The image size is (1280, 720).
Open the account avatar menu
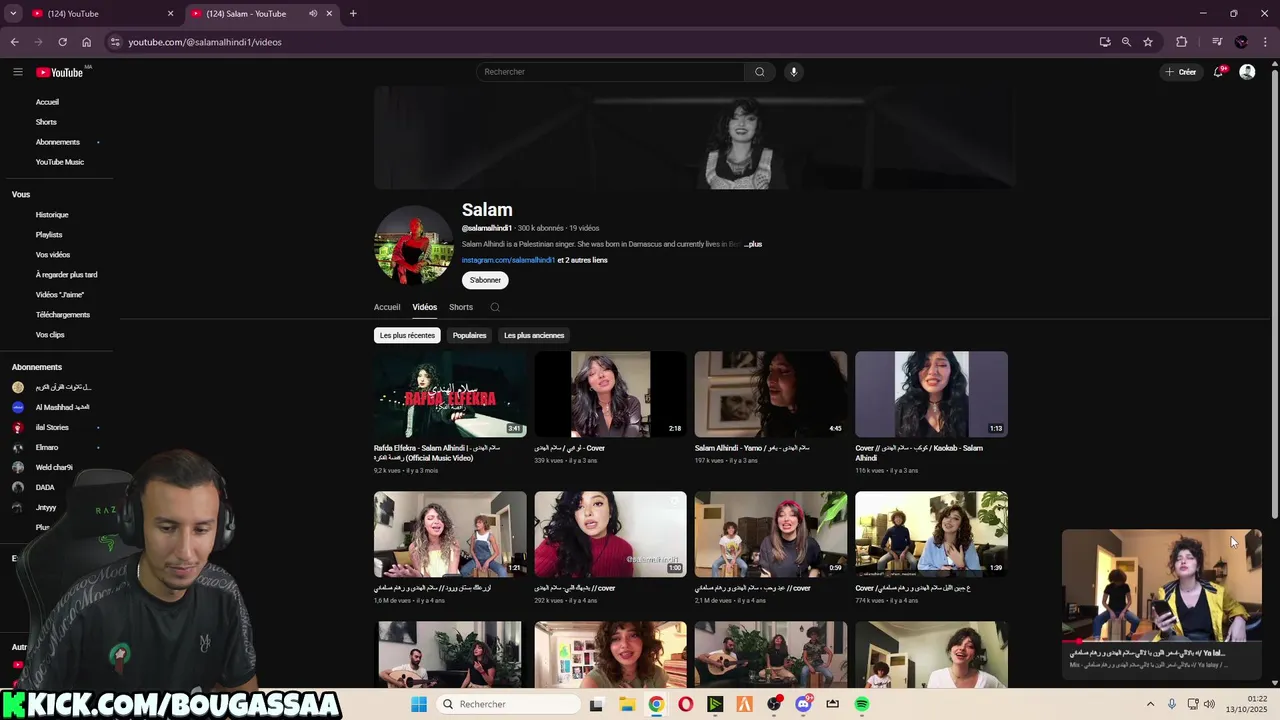pyautogui.click(x=1247, y=72)
